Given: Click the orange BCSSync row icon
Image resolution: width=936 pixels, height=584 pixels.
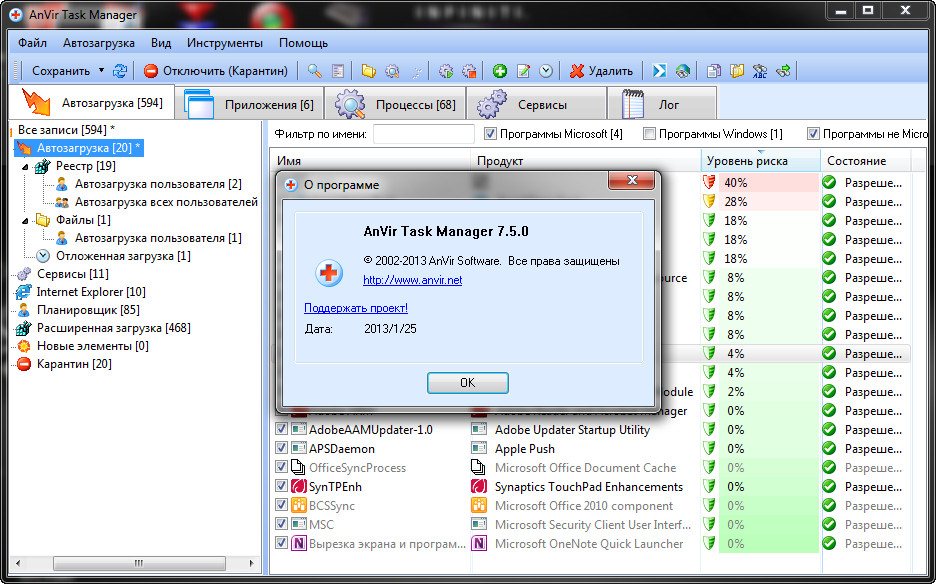Looking at the screenshot, I should tap(298, 506).
